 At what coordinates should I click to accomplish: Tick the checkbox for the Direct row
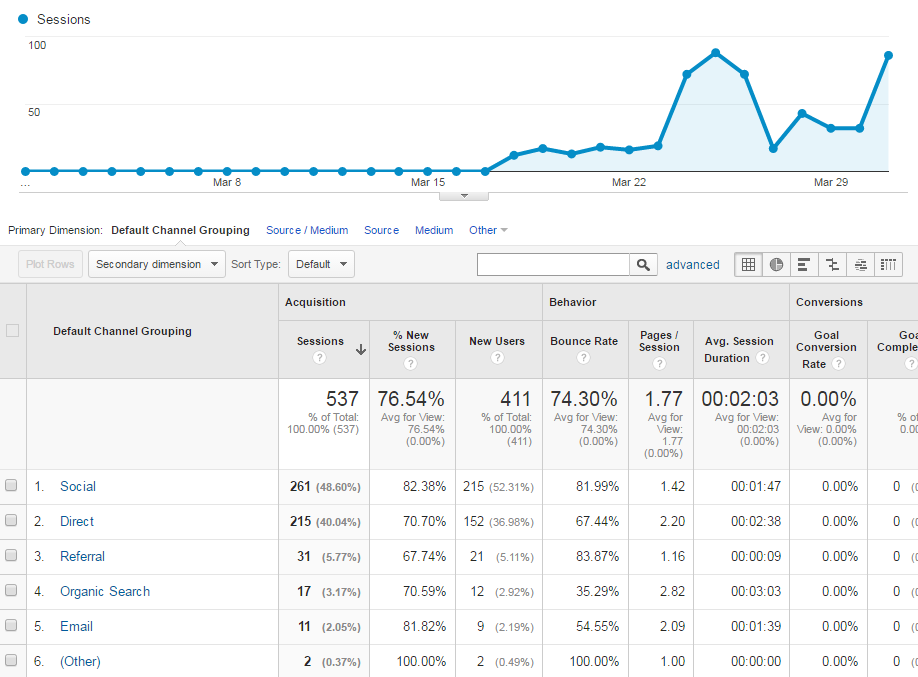click(x=12, y=521)
